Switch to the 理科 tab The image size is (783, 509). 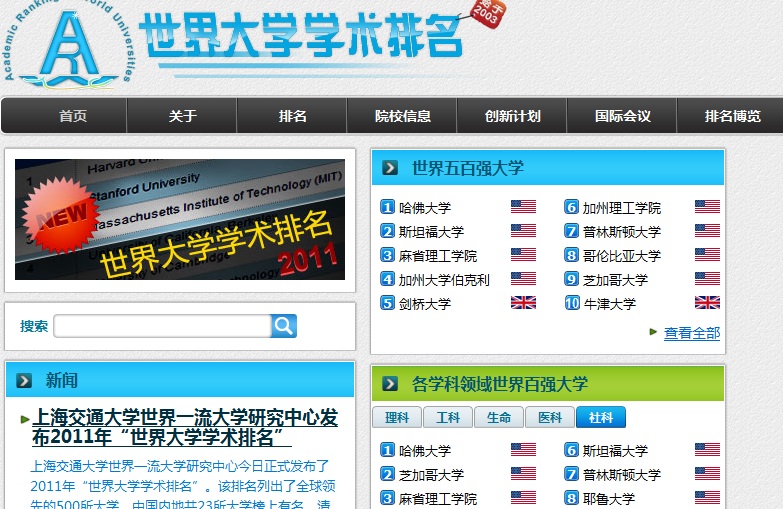(x=397, y=418)
